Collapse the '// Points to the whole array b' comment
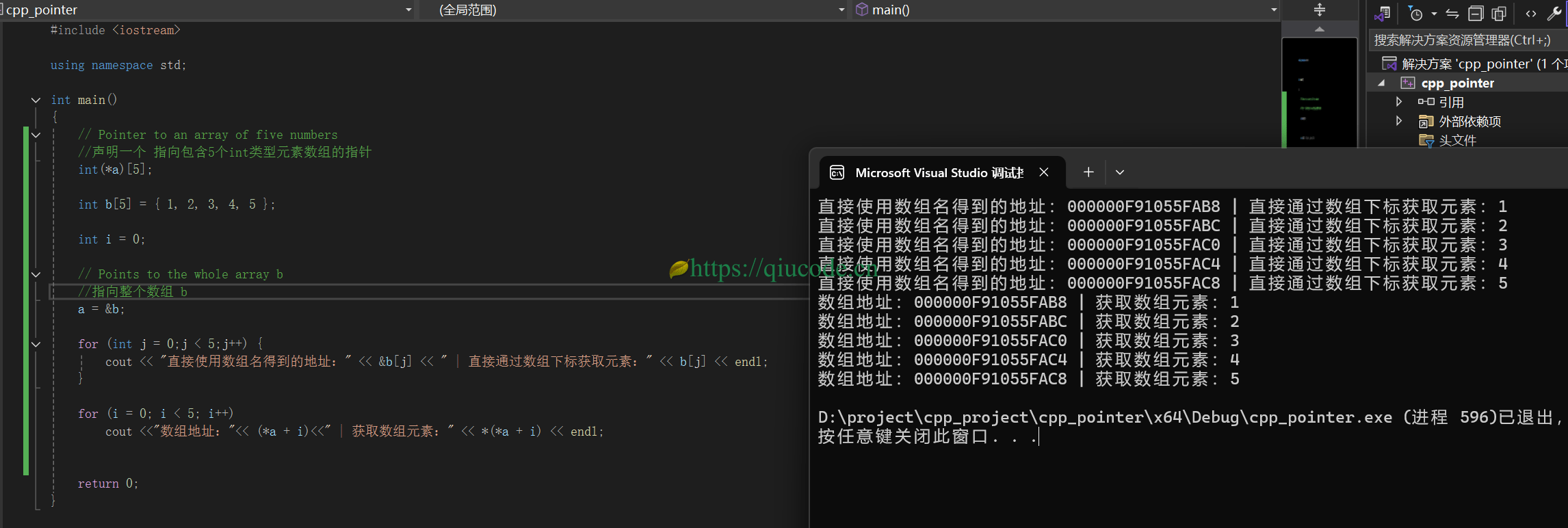This screenshot has width=1568, height=528. click(x=36, y=274)
